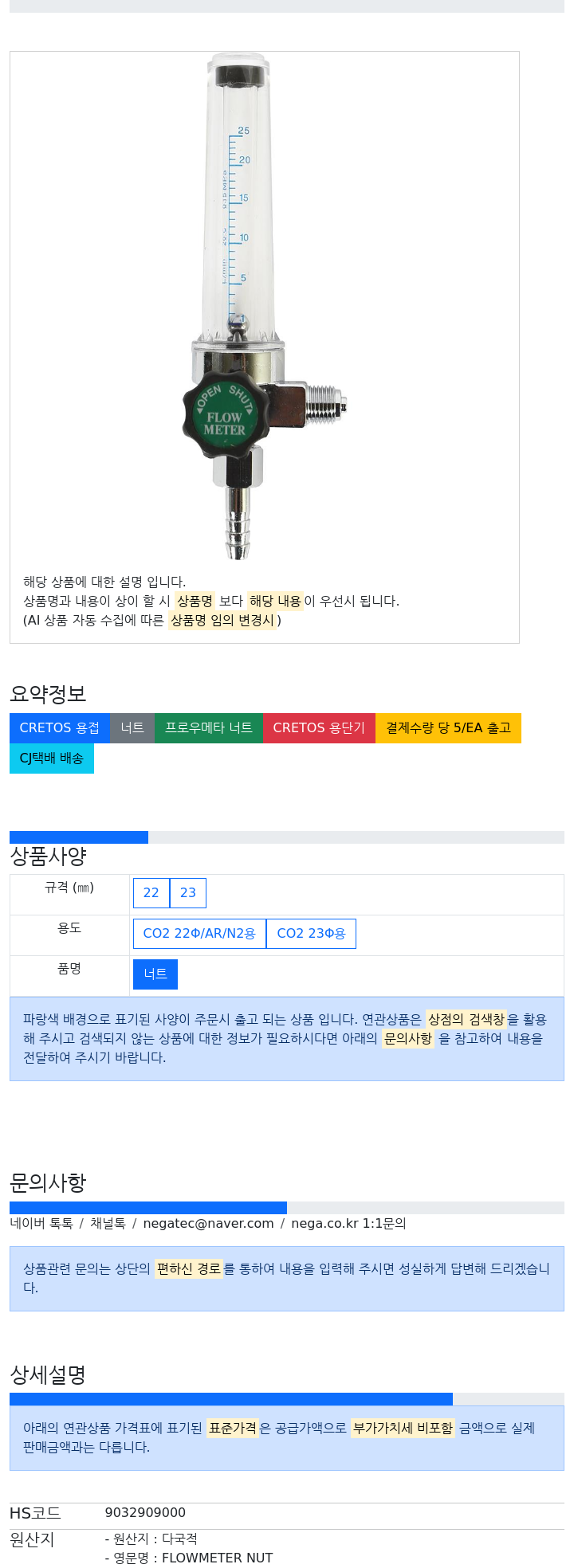The width and height of the screenshot is (574, 1568).
Task: Click the blue 너트 product name button
Action: pos(155,974)
